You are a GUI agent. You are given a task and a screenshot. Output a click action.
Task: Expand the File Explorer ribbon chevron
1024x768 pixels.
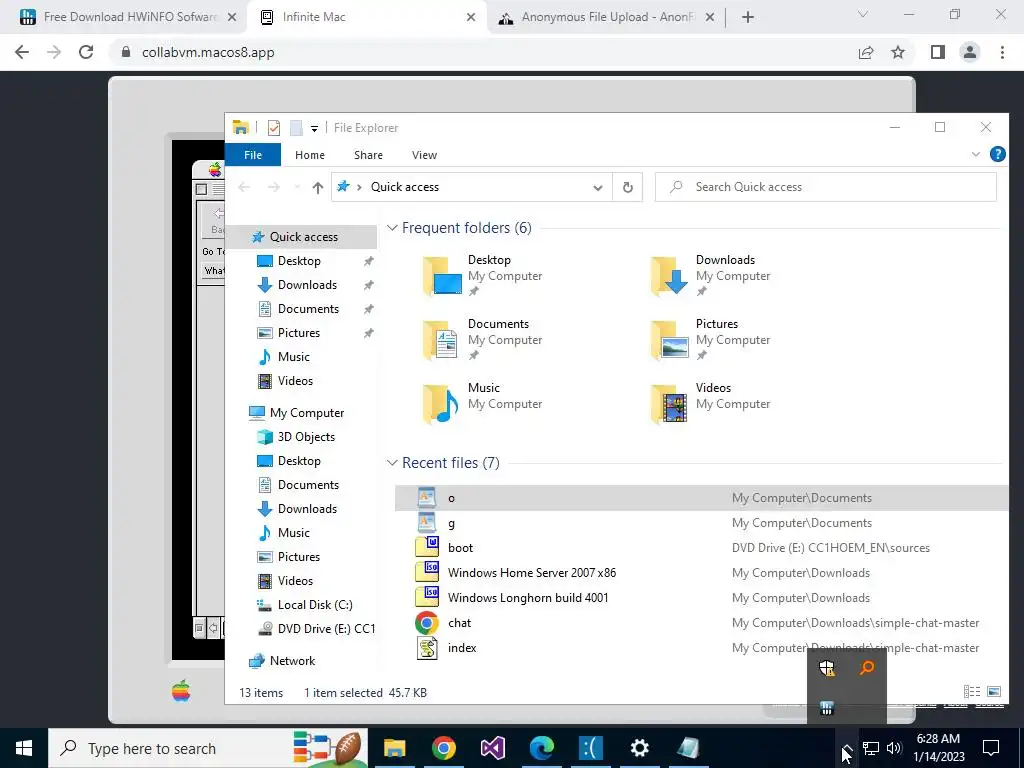(x=976, y=154)
